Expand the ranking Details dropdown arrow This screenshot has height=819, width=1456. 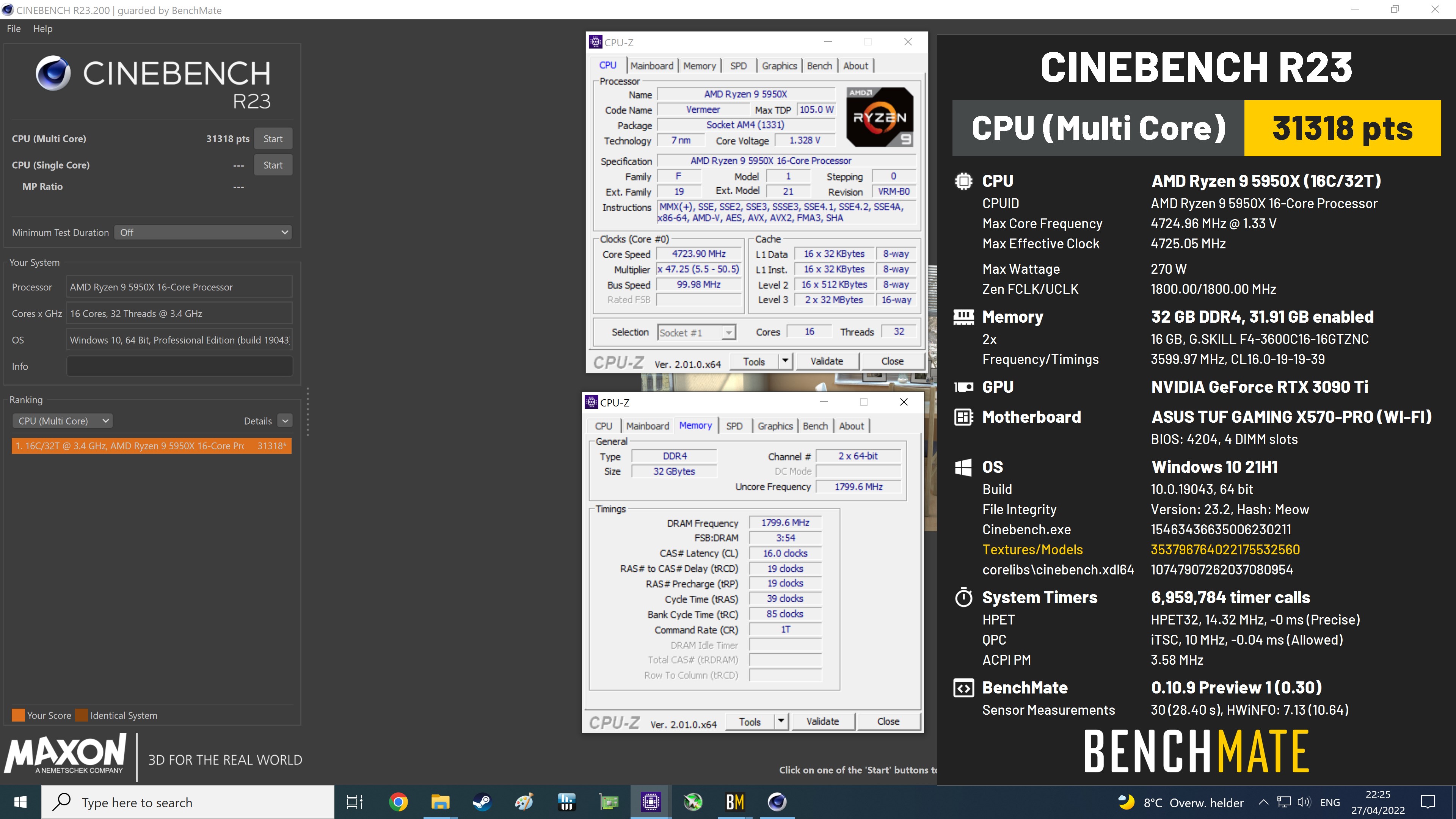click(286, 421)
